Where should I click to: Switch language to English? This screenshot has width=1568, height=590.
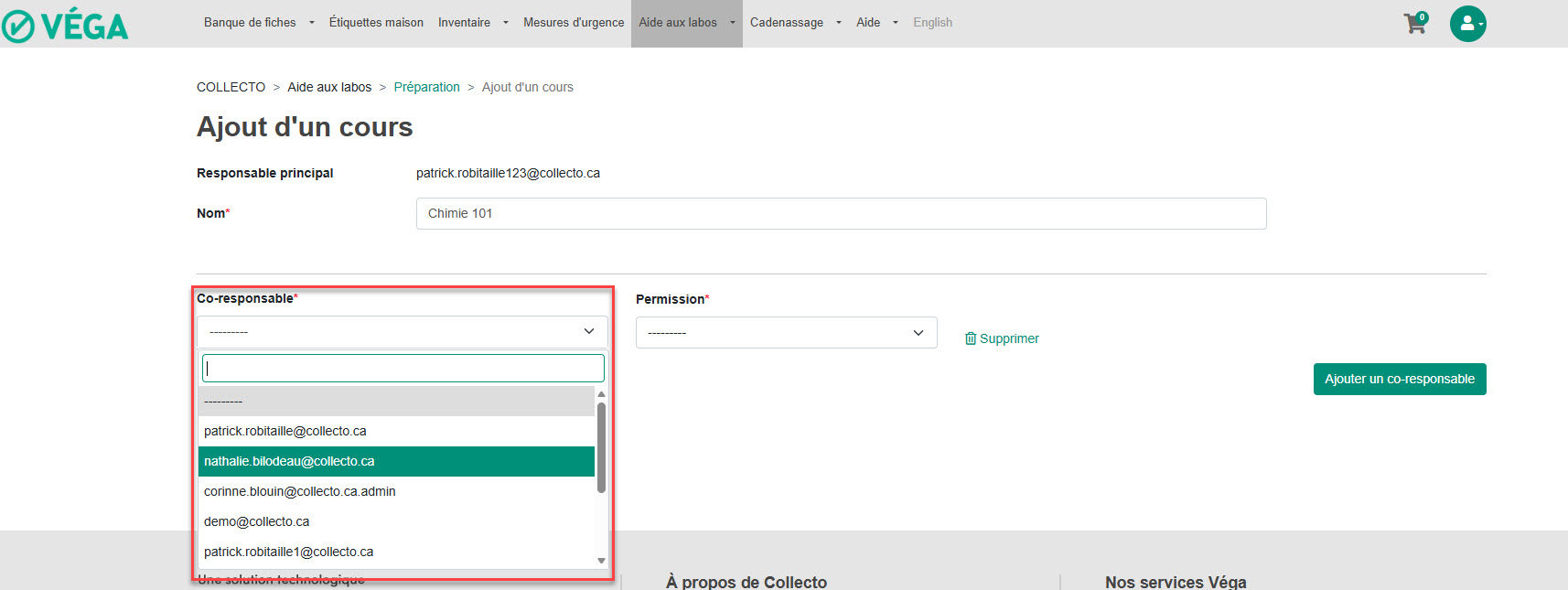pos(932,23)
